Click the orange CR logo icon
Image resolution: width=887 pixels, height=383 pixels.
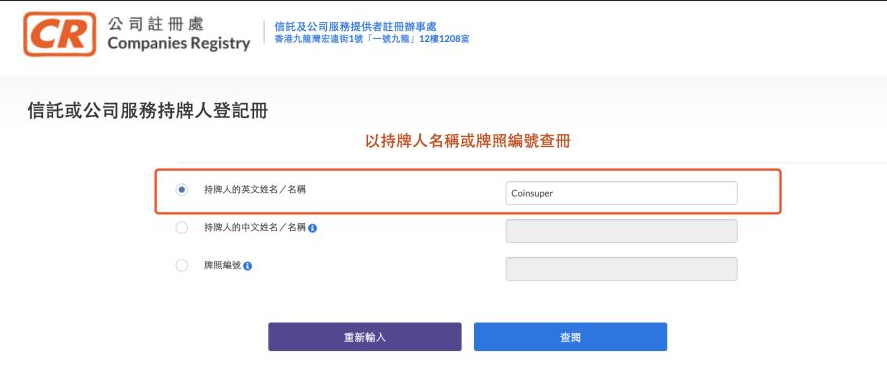coord(59,34)
